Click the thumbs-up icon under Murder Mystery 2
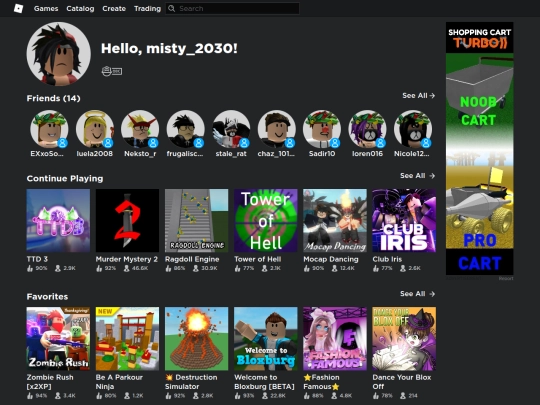 pyautogui.click(x=99, y=268)
